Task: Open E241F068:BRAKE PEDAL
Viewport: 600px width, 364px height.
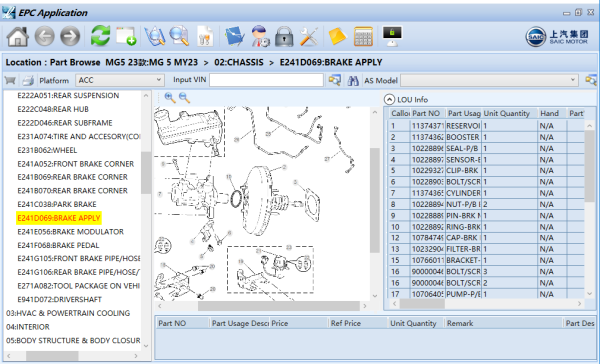Action: [58, 245]
